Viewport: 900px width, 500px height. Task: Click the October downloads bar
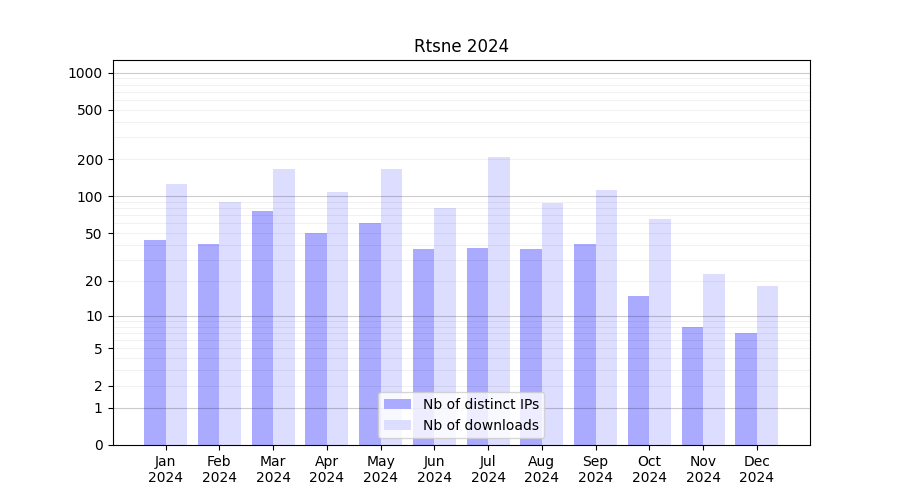coord(660,331)
